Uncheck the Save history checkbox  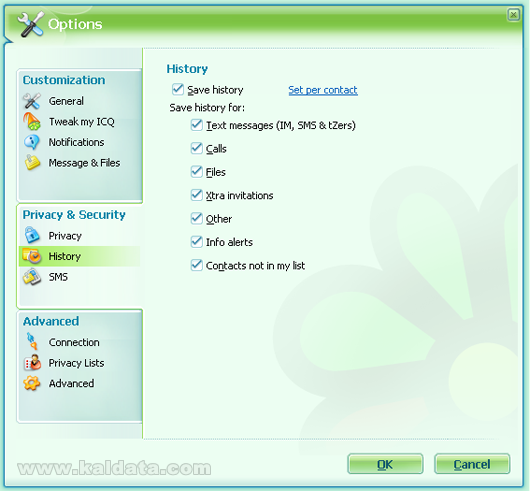[x=178, y=90]
